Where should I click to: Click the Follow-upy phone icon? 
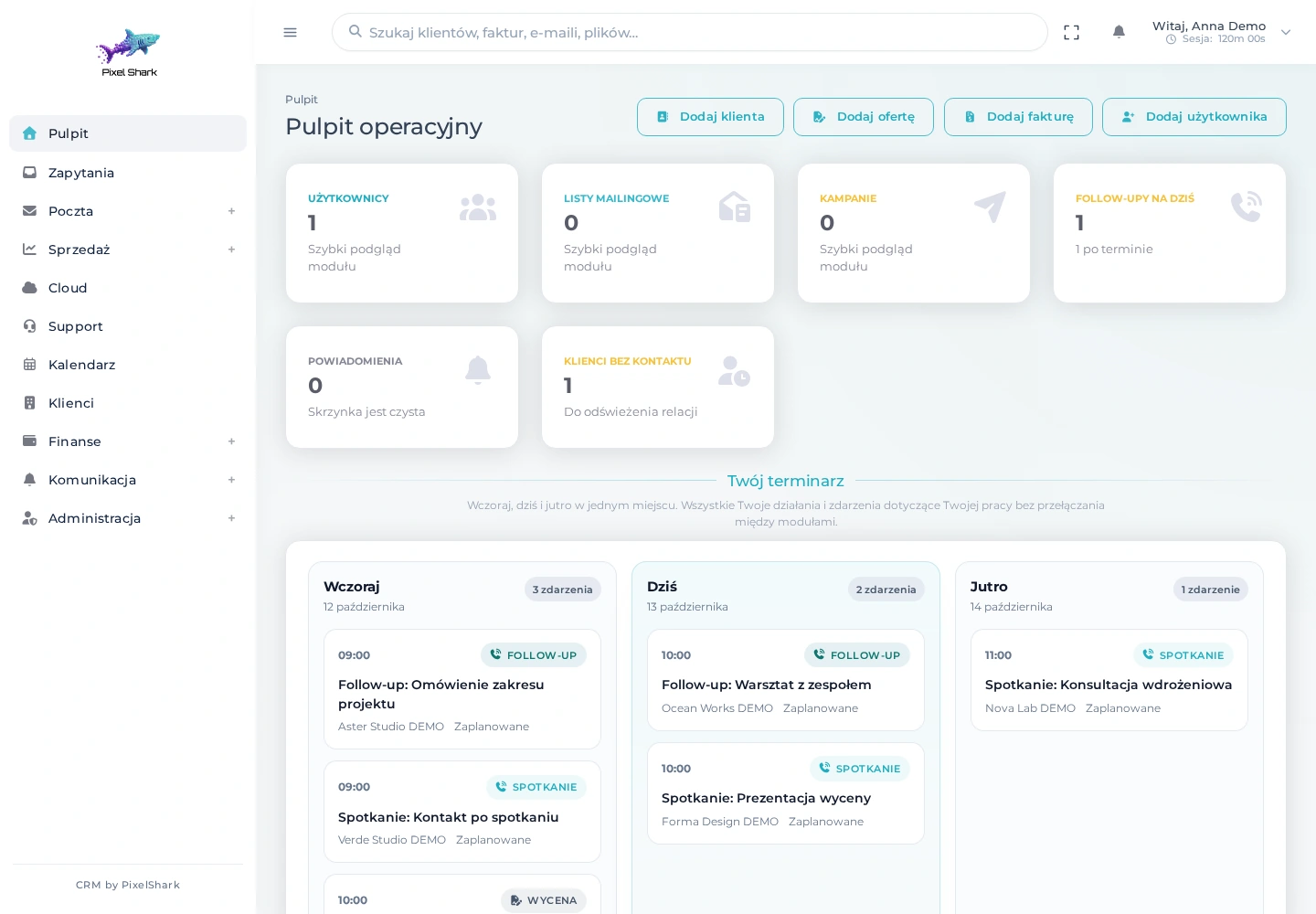[x=1247, y=207]
